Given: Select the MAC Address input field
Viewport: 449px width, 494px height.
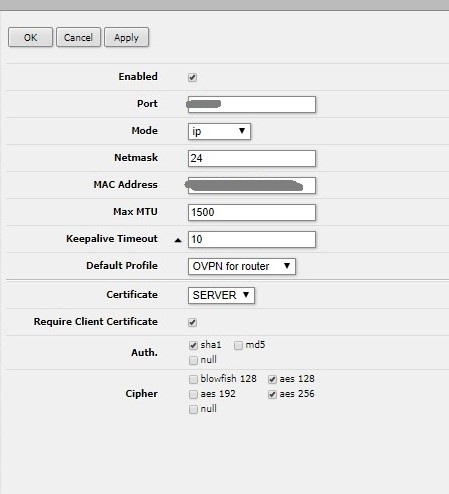Looking at the screenshot, I should coord(252,185).
